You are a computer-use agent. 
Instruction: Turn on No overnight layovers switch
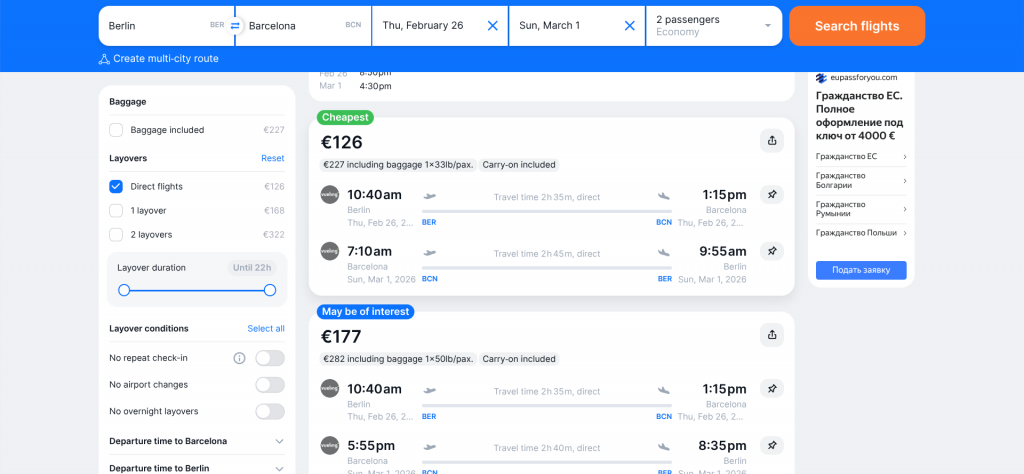tap(269, 411)
